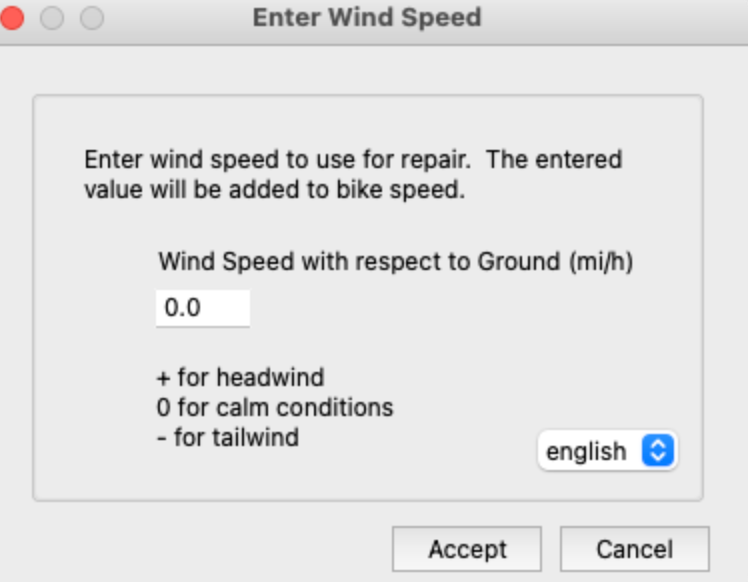Click the greyed-out minimize window button
The image size is (748, 582).
tap(52, 18)
